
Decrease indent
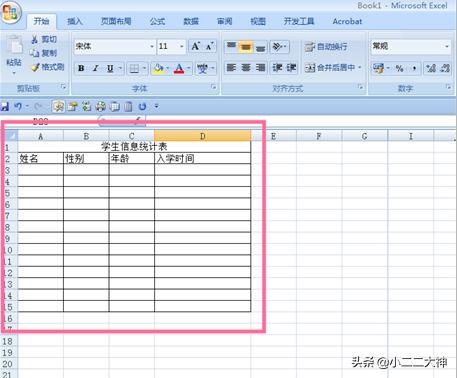(277, 68)
